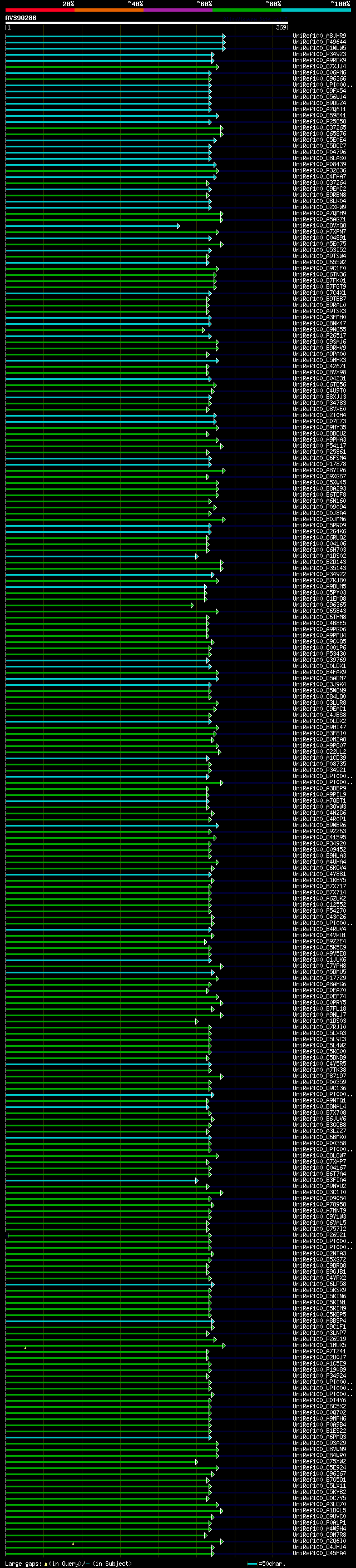Select the UniRef100_Q39769 label
The height and width of the screenshot is (1568, 356).
[319, 660]
